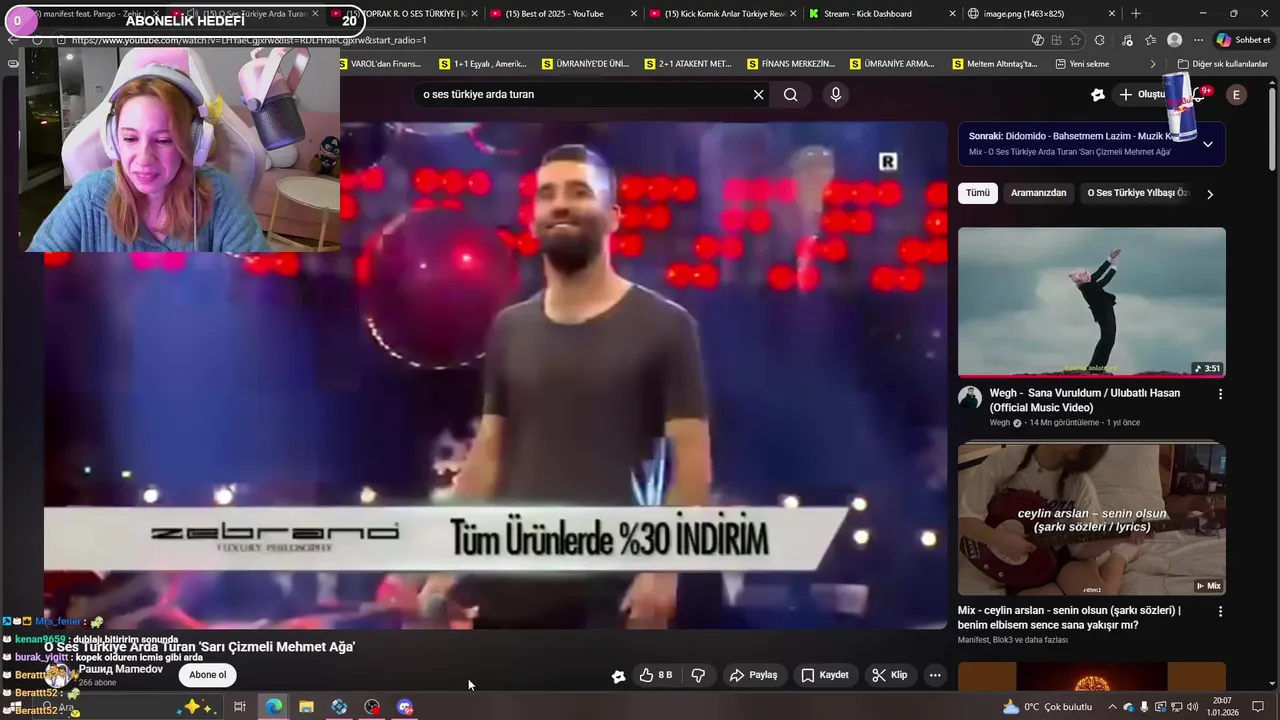This screenshot has height=720, width=1280.
Task: Open Wegh 'Sana Vuruldum' video thumbnail
Action: tap(1092, 302)
